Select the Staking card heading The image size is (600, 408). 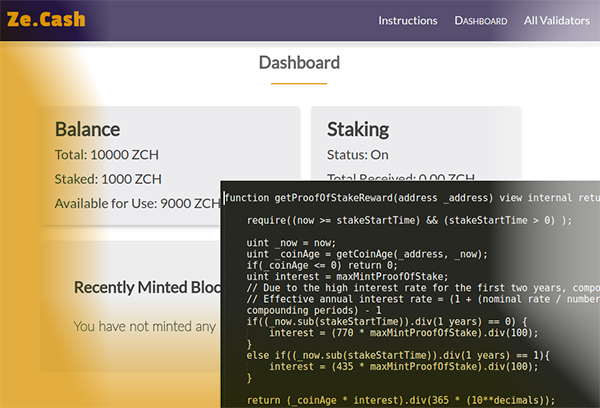point(358,129)
